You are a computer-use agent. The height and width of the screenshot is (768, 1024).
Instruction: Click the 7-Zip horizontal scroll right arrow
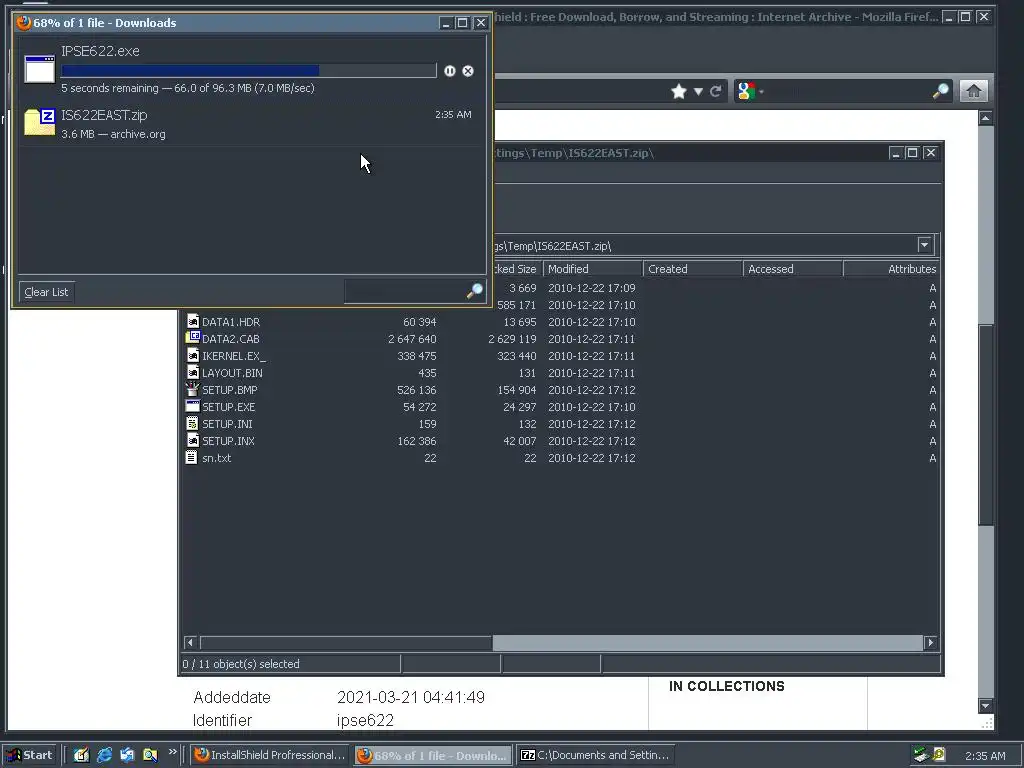931,643
